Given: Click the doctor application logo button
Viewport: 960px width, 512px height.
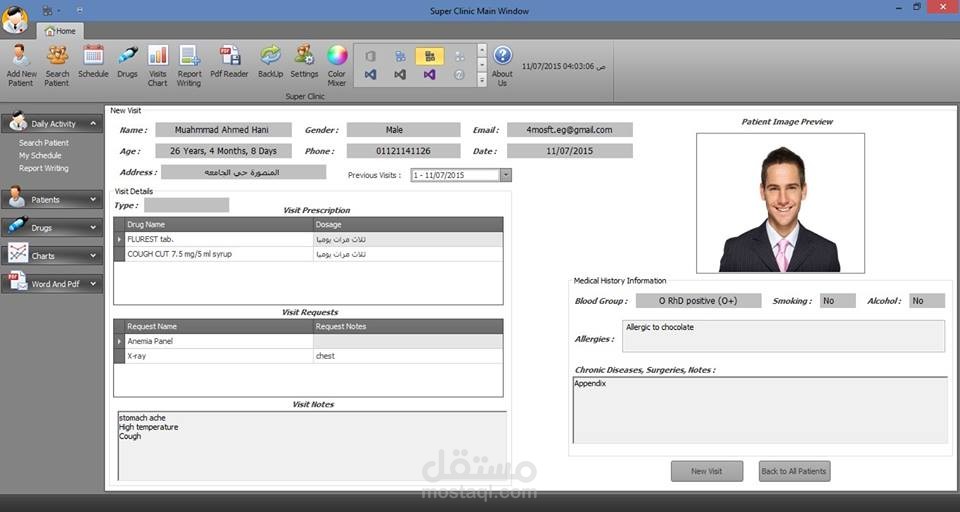Looking at the screenshot, I should pos(15,19).
